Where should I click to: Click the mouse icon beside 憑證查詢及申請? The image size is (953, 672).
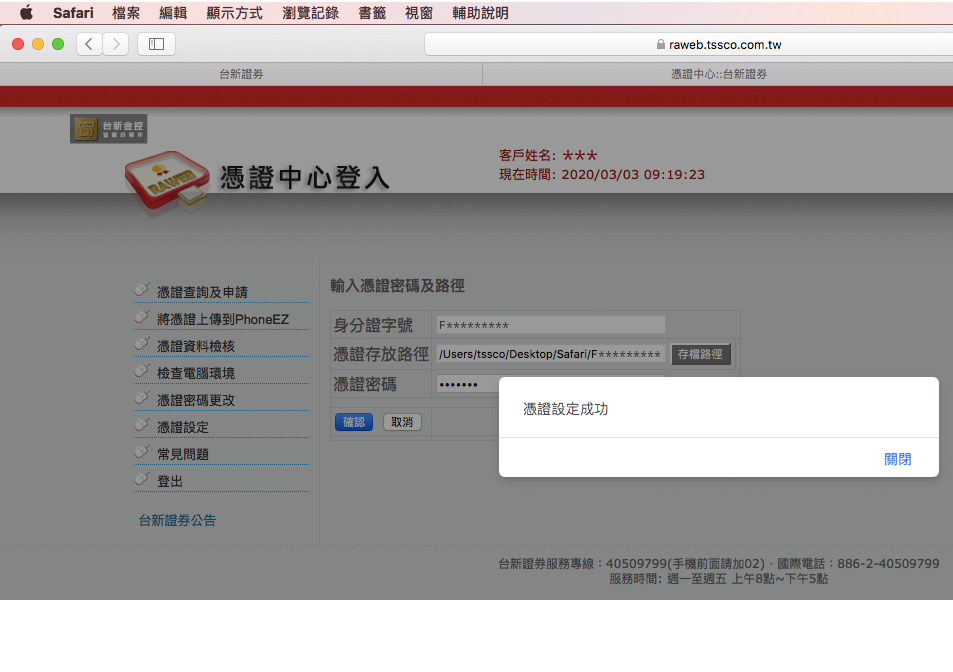(x=142, y=289)
